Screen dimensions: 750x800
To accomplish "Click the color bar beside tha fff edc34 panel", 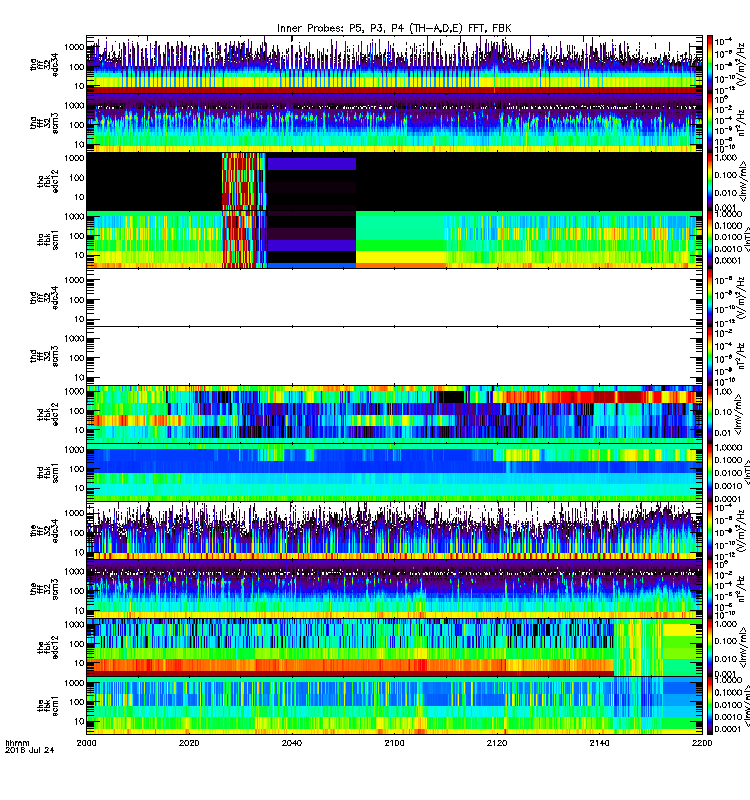I will 710,64.
